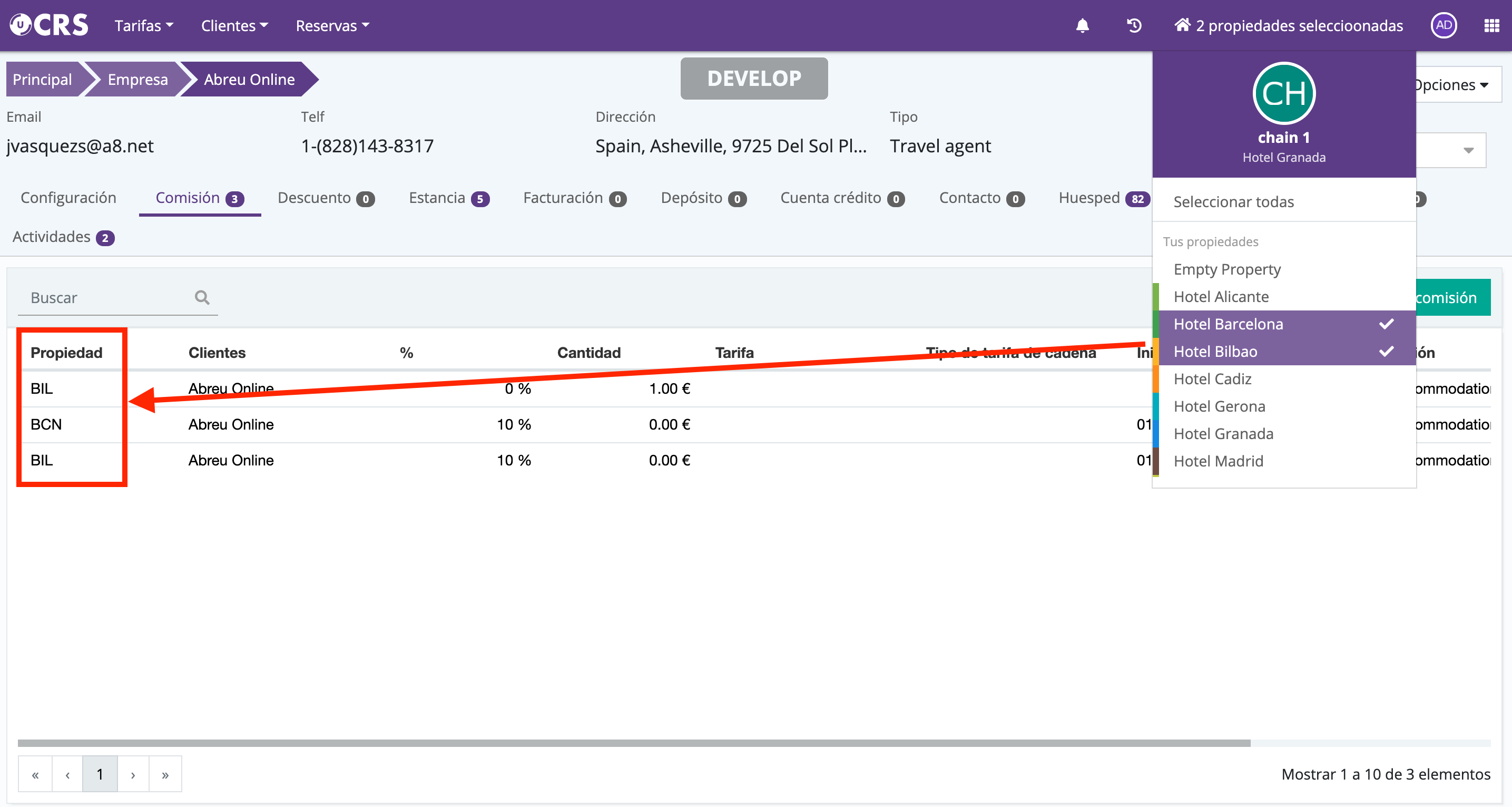The image size is (1512, 807).
Task: Expand the Clientes menu
Action: pos(233,26)
